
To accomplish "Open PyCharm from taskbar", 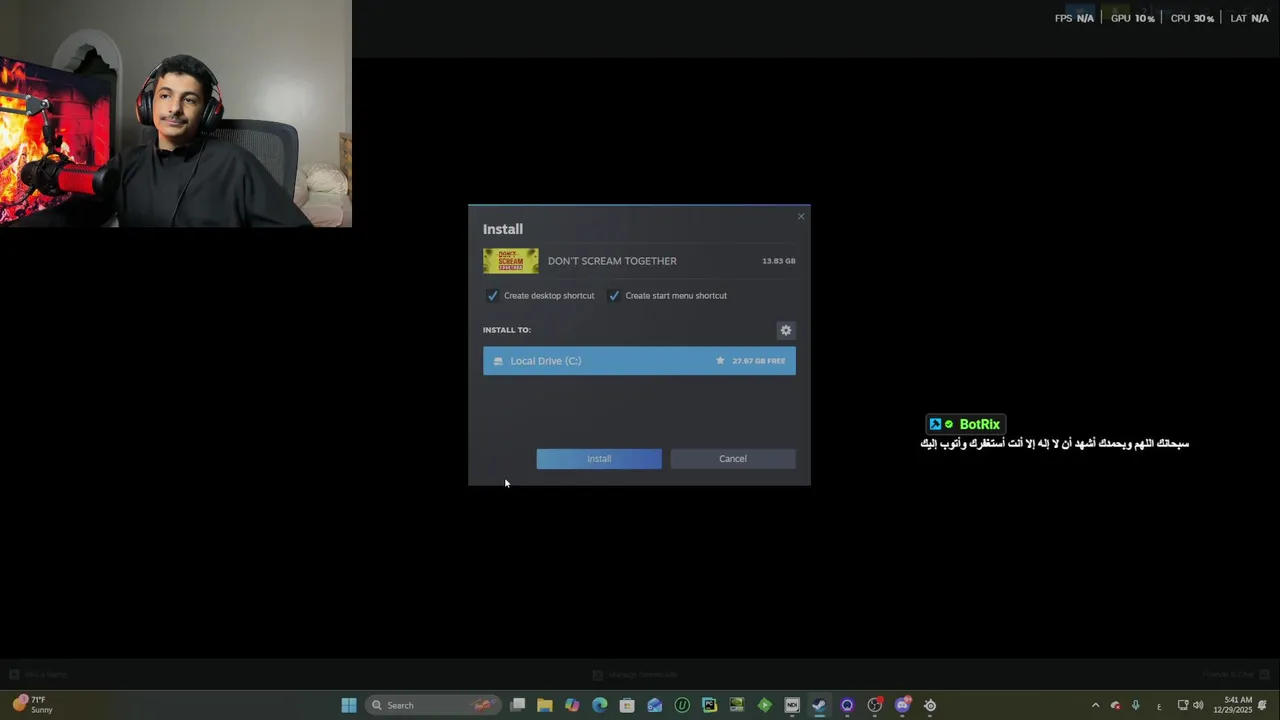I will tap(710, 705).
